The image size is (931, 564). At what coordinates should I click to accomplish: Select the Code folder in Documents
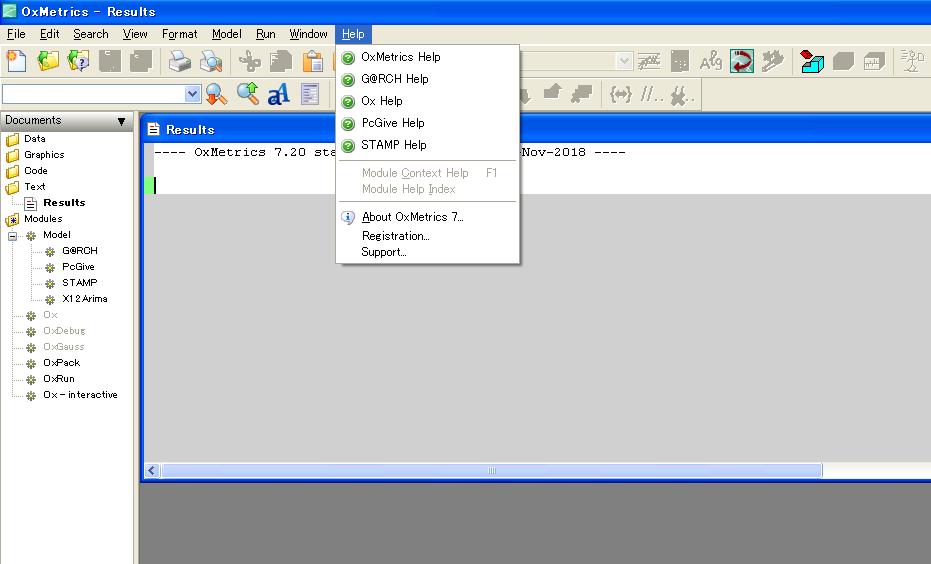(36, 171)
